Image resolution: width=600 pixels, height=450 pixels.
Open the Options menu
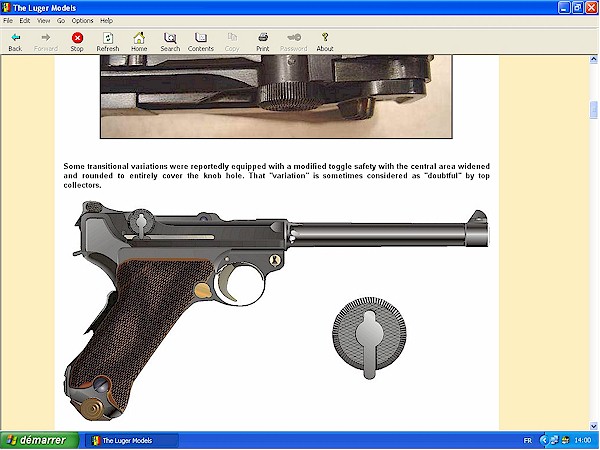pos(82,21)
